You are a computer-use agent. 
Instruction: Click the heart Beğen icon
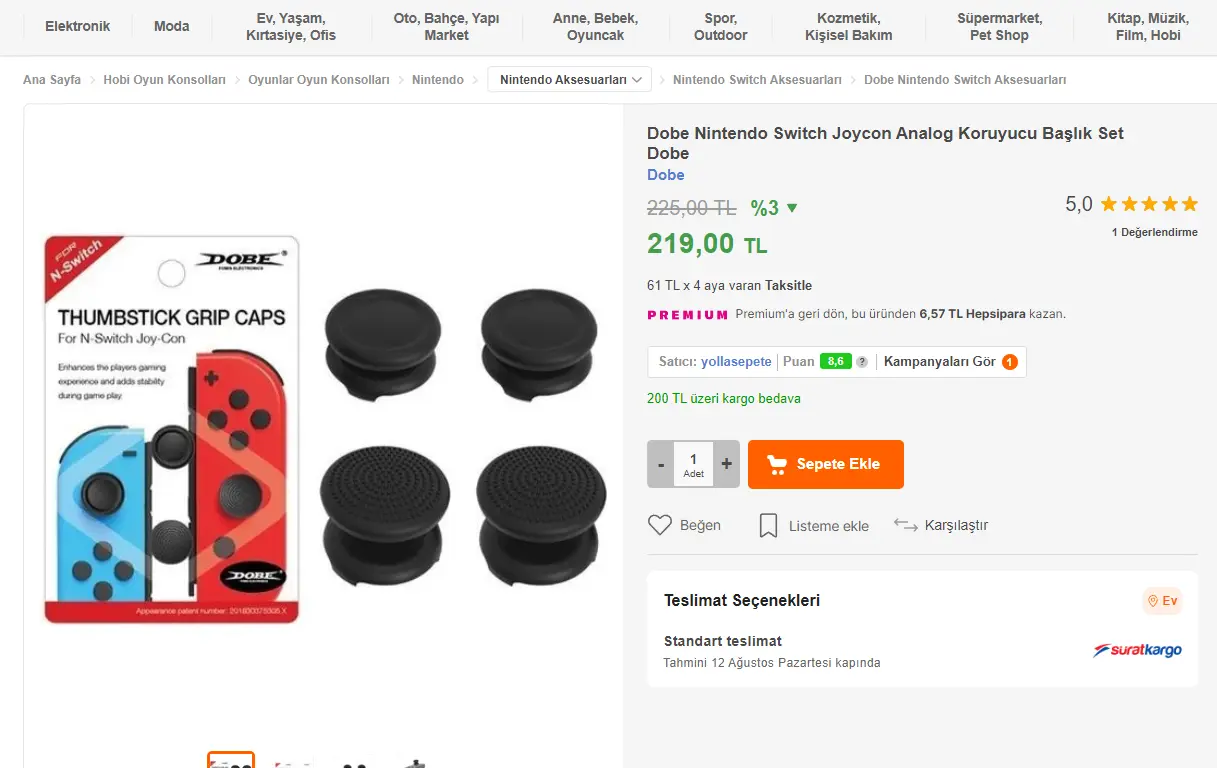coord(660,525)
